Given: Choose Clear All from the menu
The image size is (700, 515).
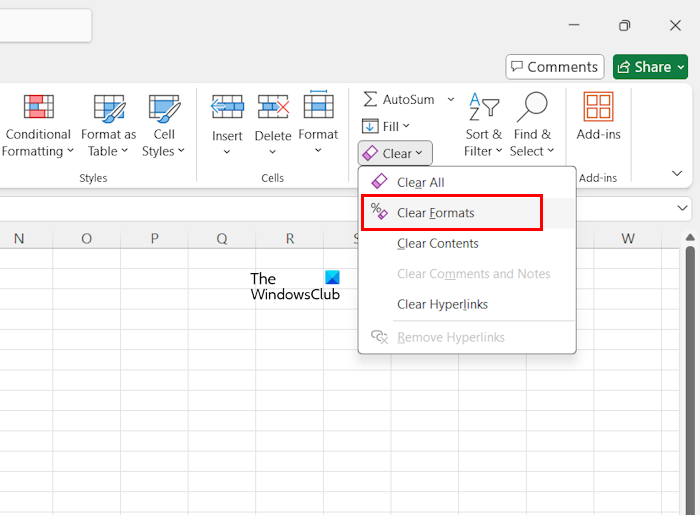Looking at the screenshot, I should (x=467, y=183).
